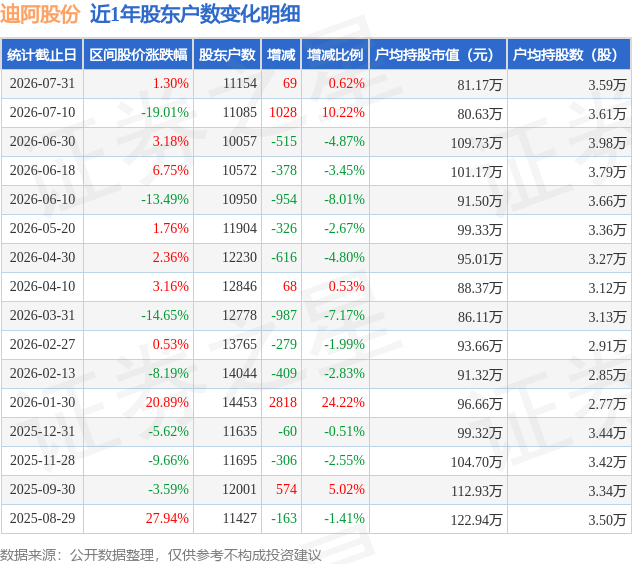Click the 迪阿股份 title text
Viewport: 632px width, 564px height.
coord(40,14)
